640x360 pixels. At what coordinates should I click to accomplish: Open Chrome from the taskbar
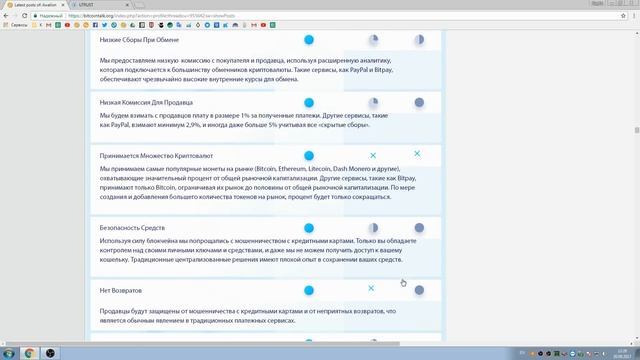(29, 353)
